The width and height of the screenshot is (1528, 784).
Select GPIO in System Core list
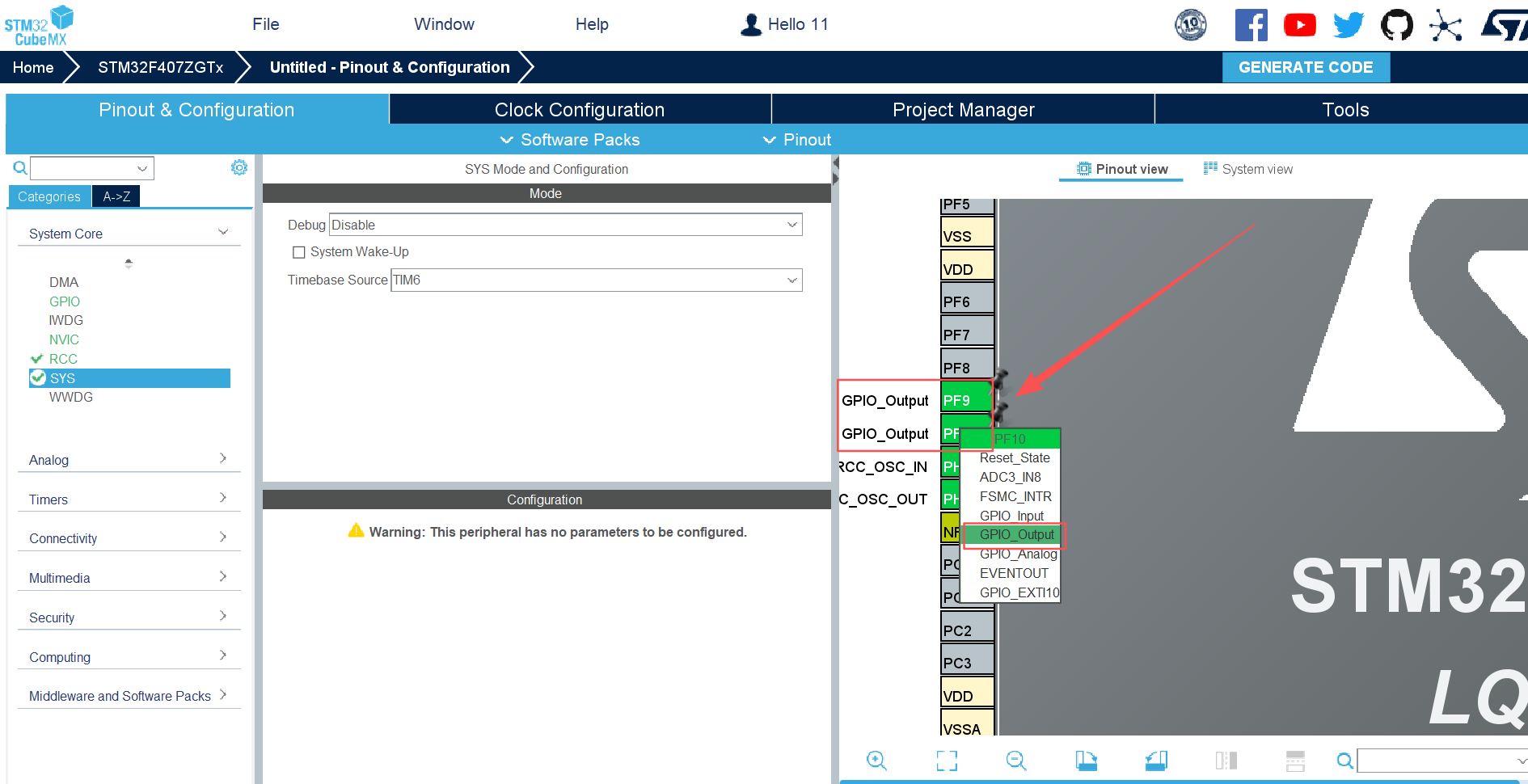[65, 301]
